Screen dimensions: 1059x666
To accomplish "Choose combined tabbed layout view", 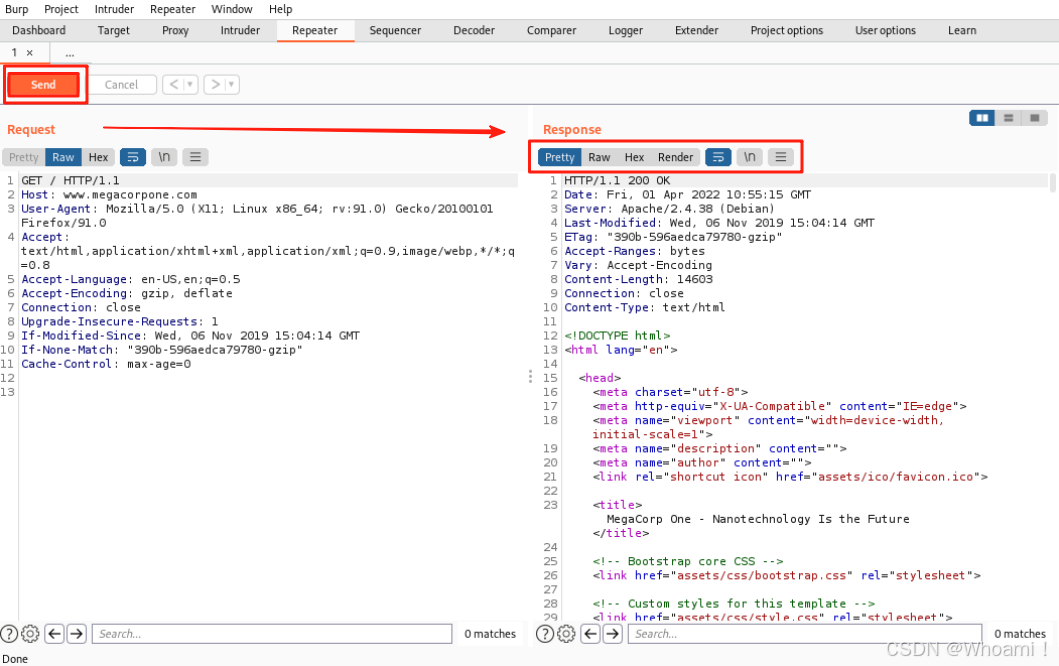I will (x=1035, y=118).
